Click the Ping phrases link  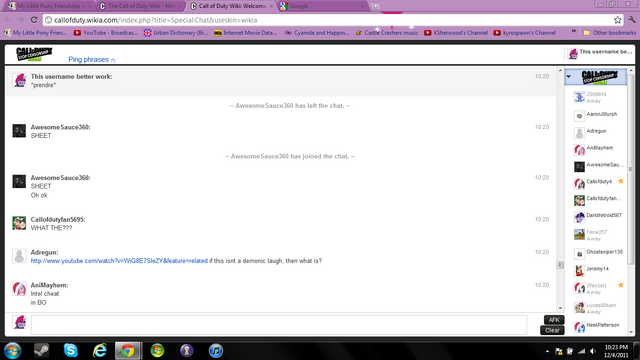89,60
